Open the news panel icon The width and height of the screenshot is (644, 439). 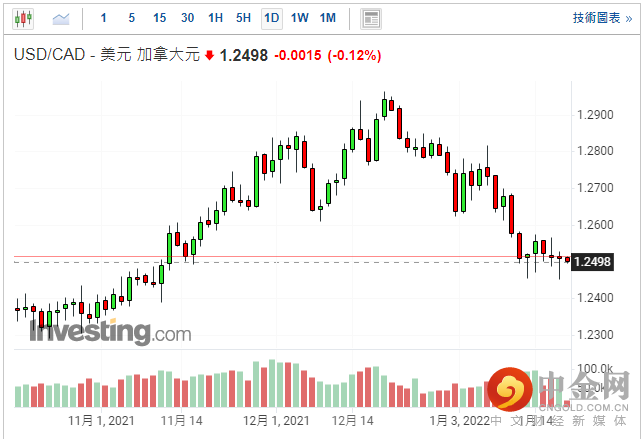(x=371, y=18)
